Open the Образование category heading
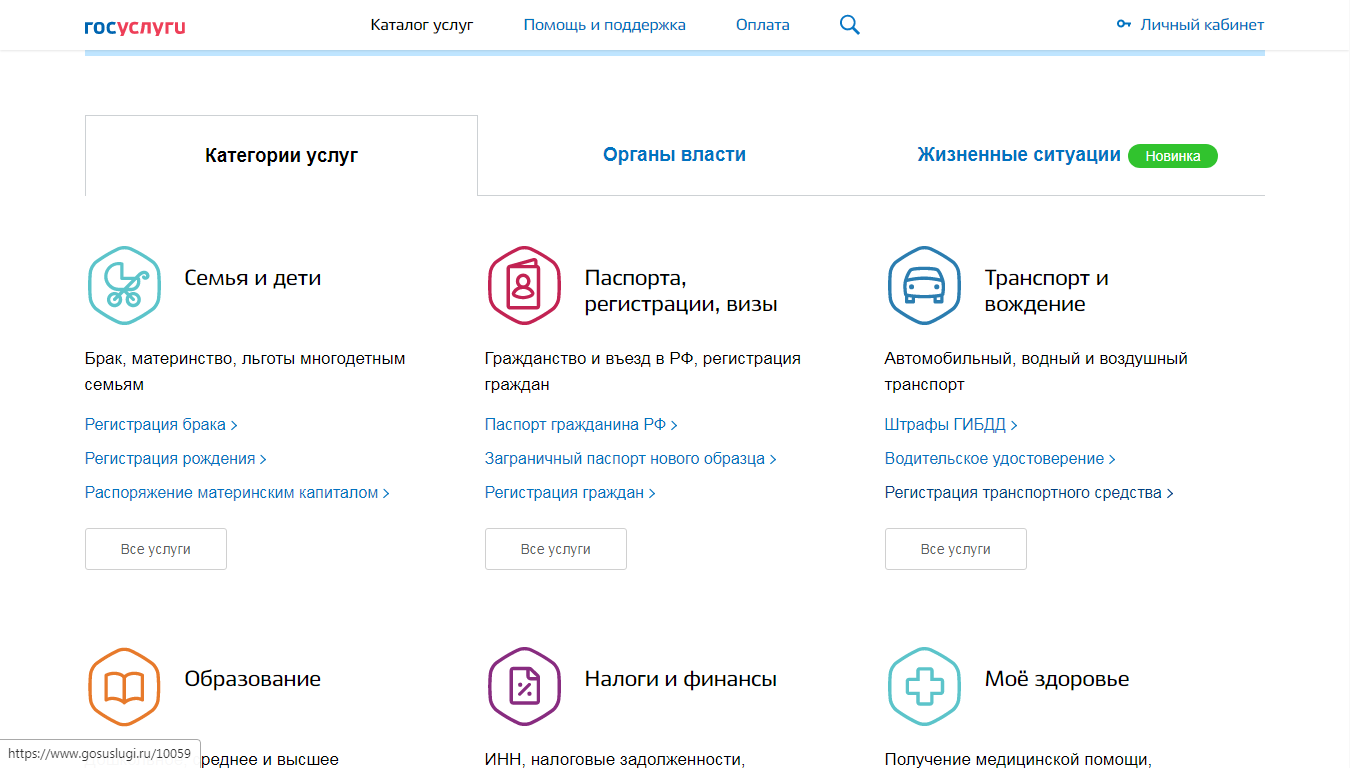The width and height of the screenshot is (1350, 768). (x=253, y=679)
